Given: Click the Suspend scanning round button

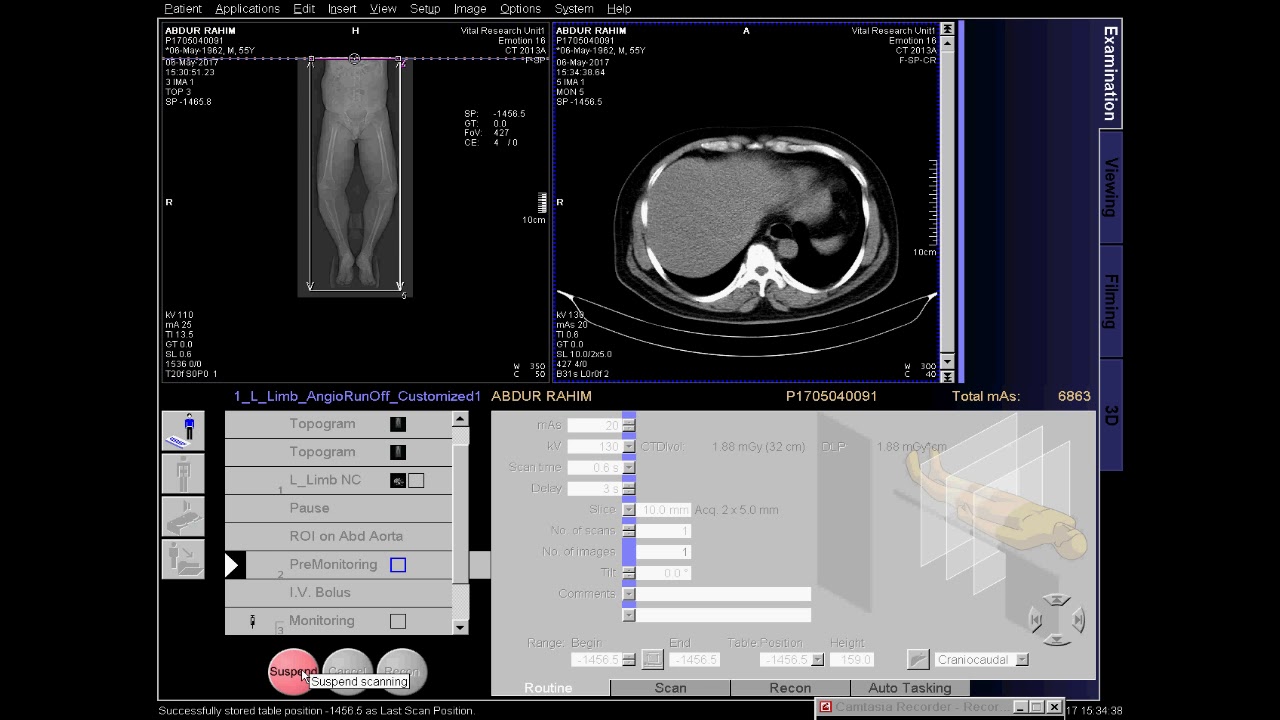Looking at the screenshot, I should click(292, 672).
